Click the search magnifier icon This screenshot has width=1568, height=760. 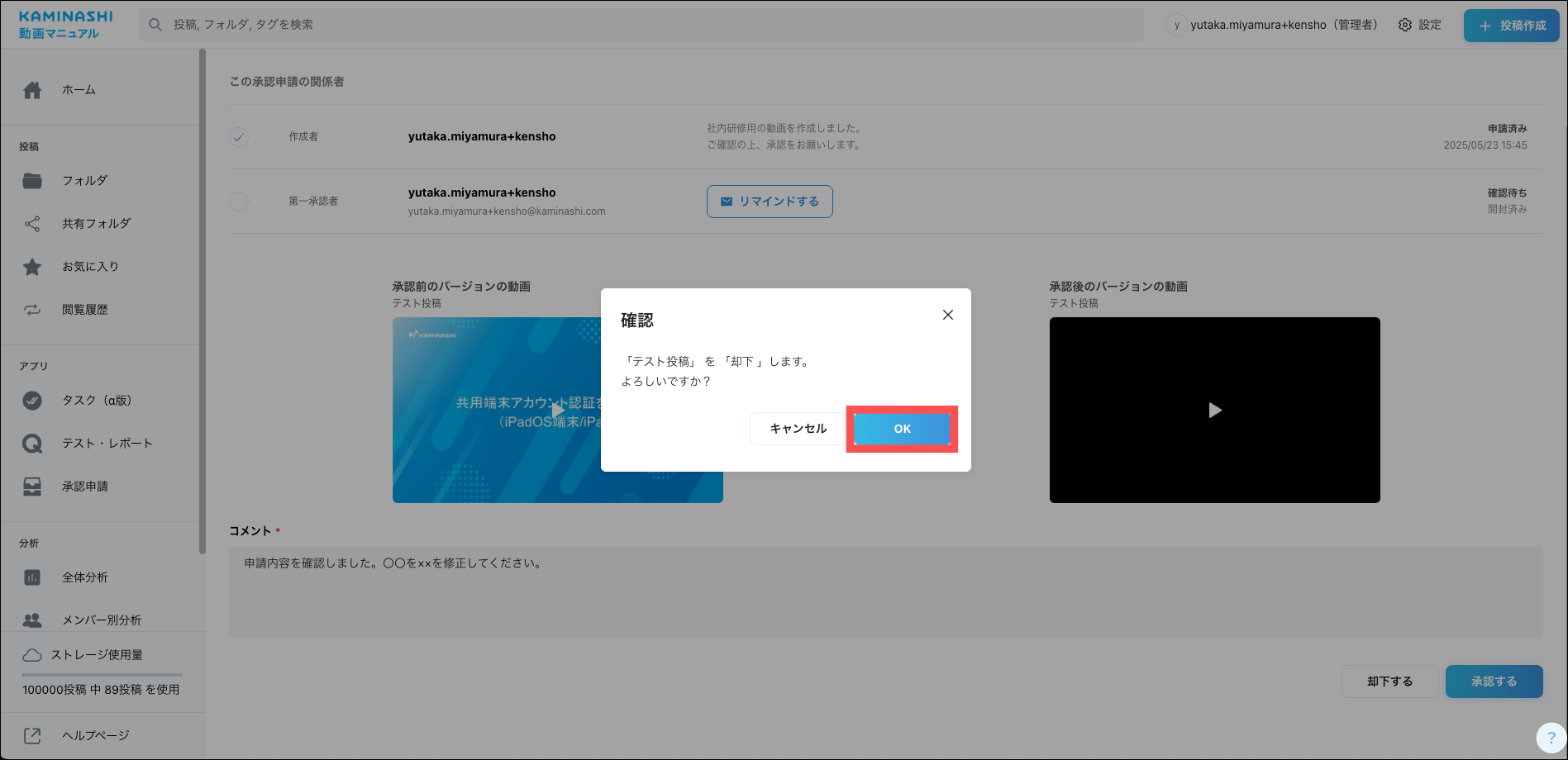(155, 25)
